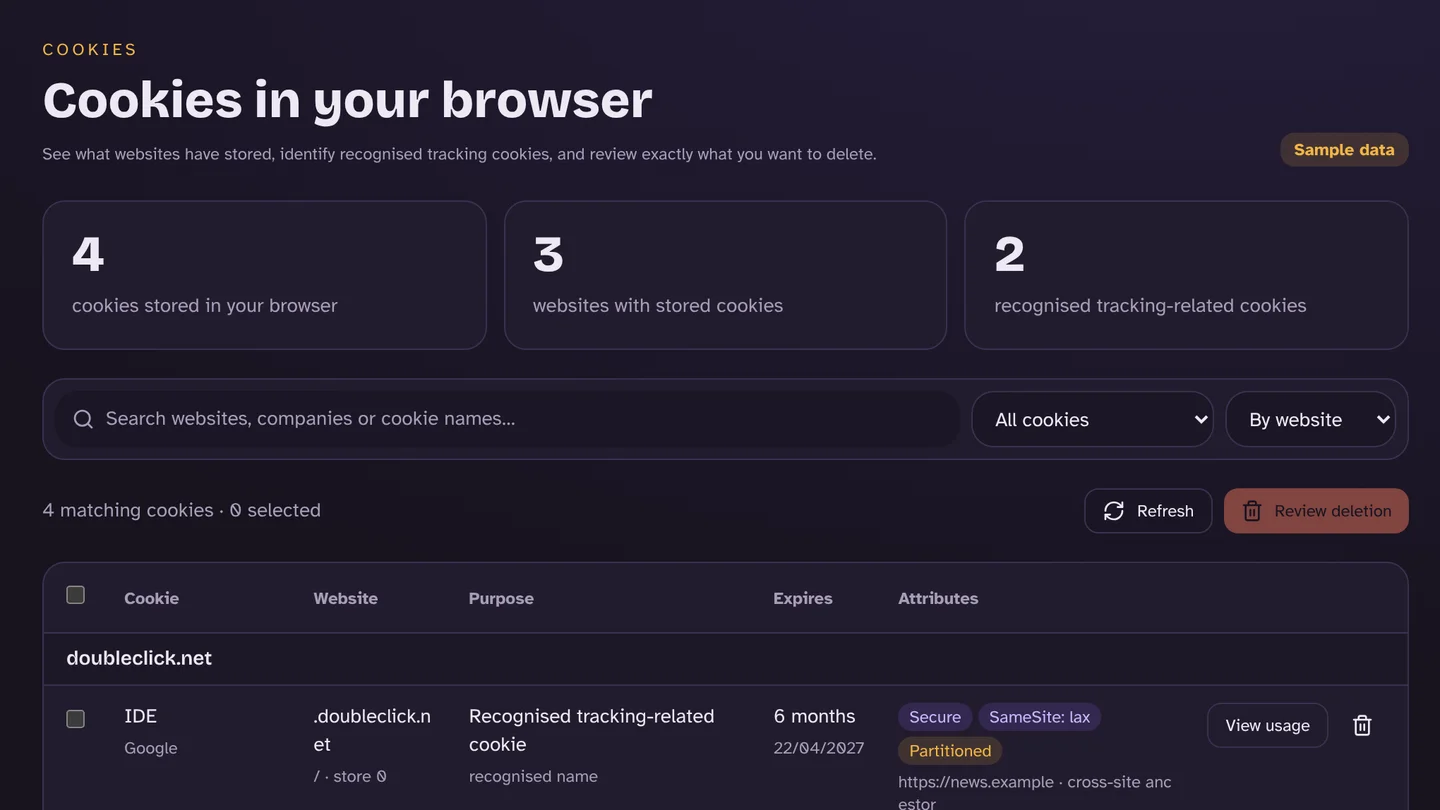This screenshot has width=1440, height=810.
Task: Click the Website column header
Action: coord(345,598)
